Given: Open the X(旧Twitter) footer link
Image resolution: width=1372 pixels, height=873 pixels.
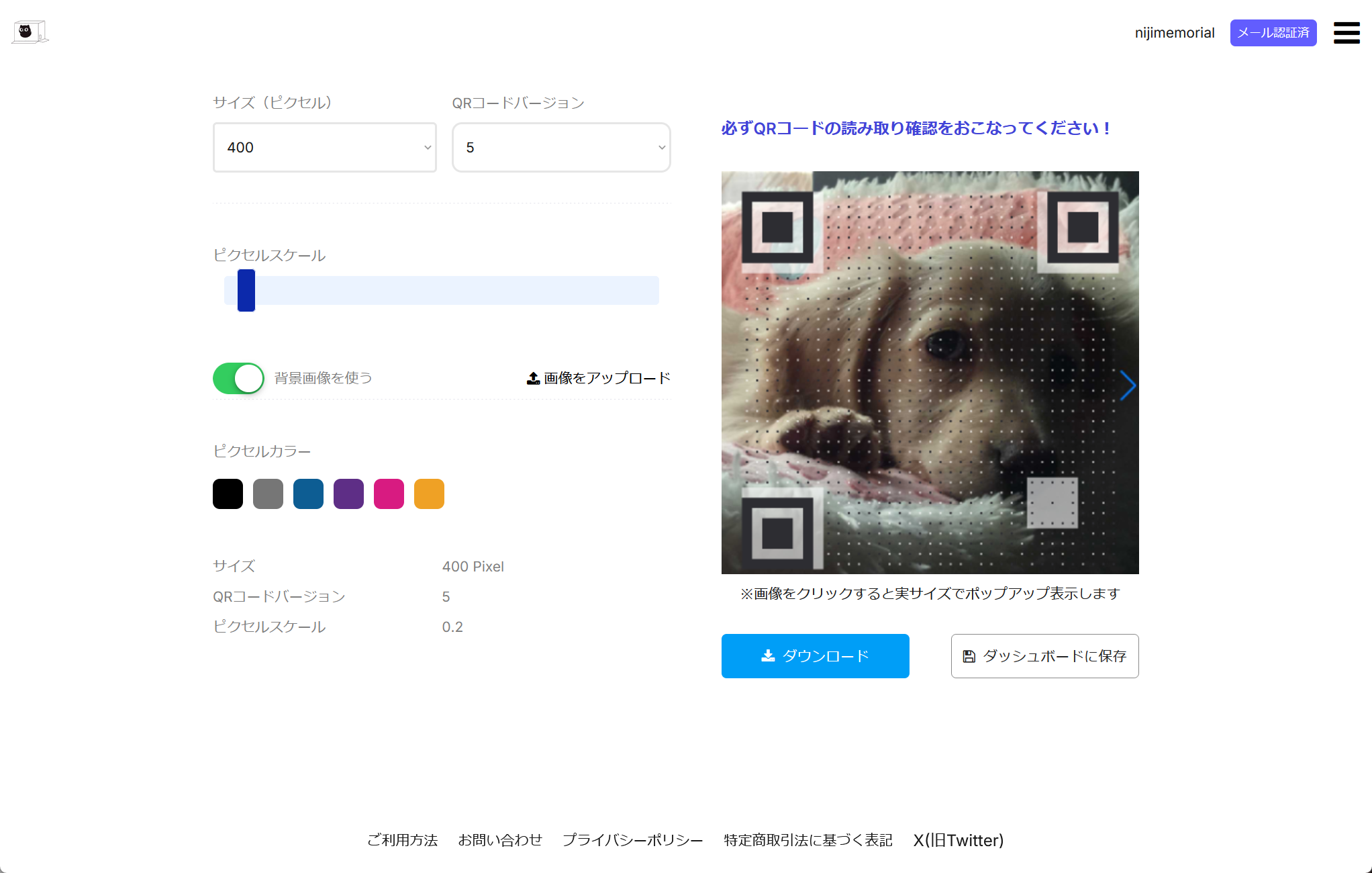Looking at the screenshot, I should pos(959,840).
